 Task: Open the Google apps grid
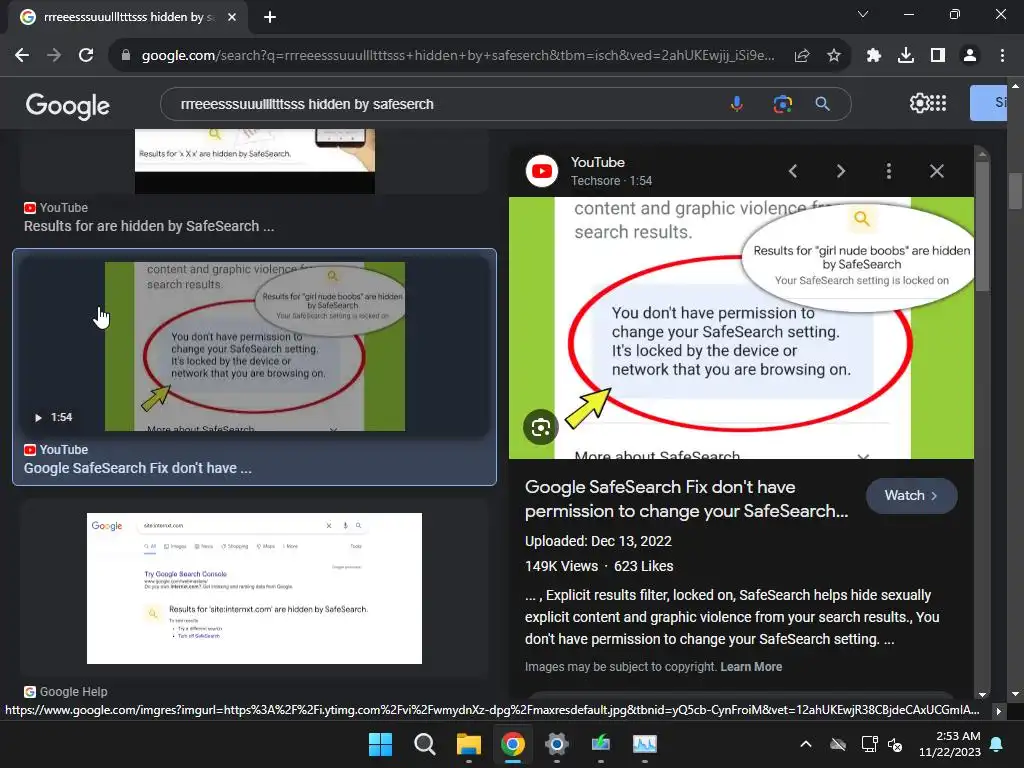938,103
